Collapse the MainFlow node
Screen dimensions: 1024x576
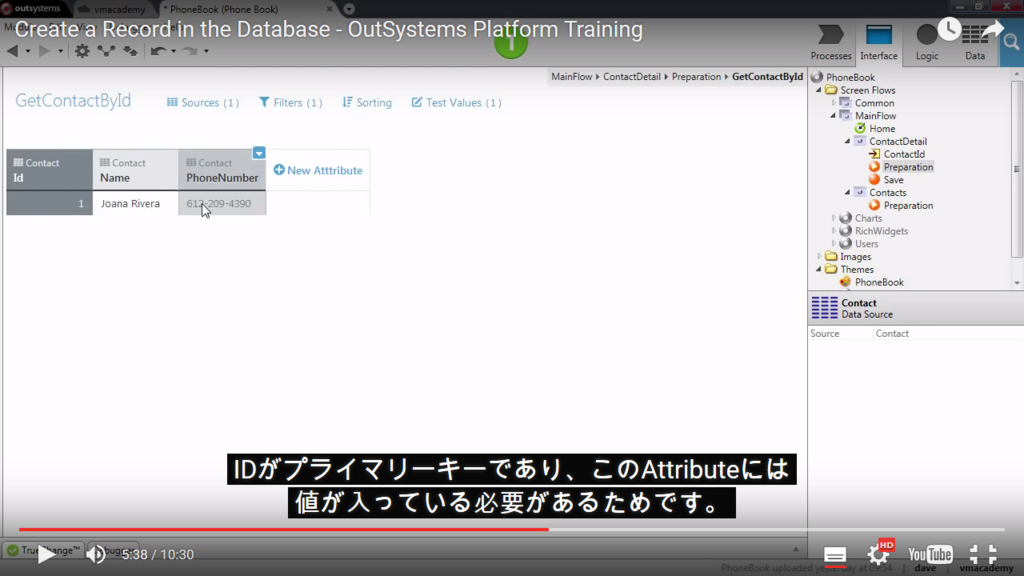(833, 116)
